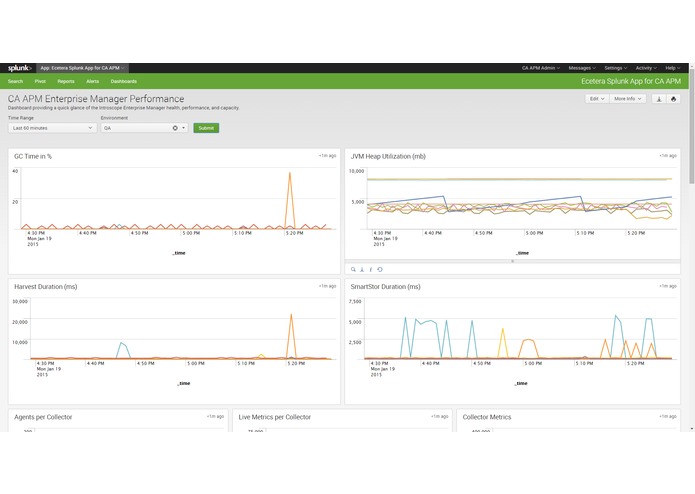Screen dimensions: 695x494
Task: Open the Last 60 minutes time range picker
Action: coord(52,128)
